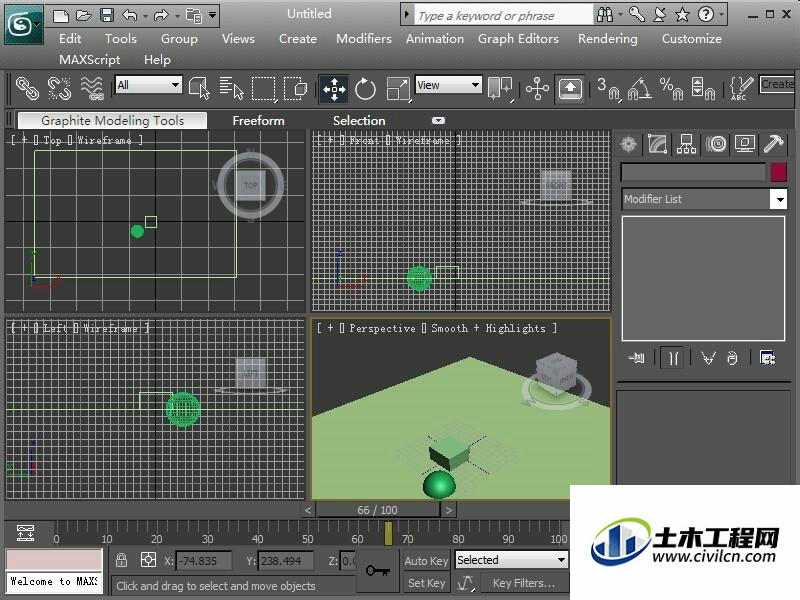Activate Select and Move tool
The width and height of the screenshot is (800, 600).
pos(334,89)
